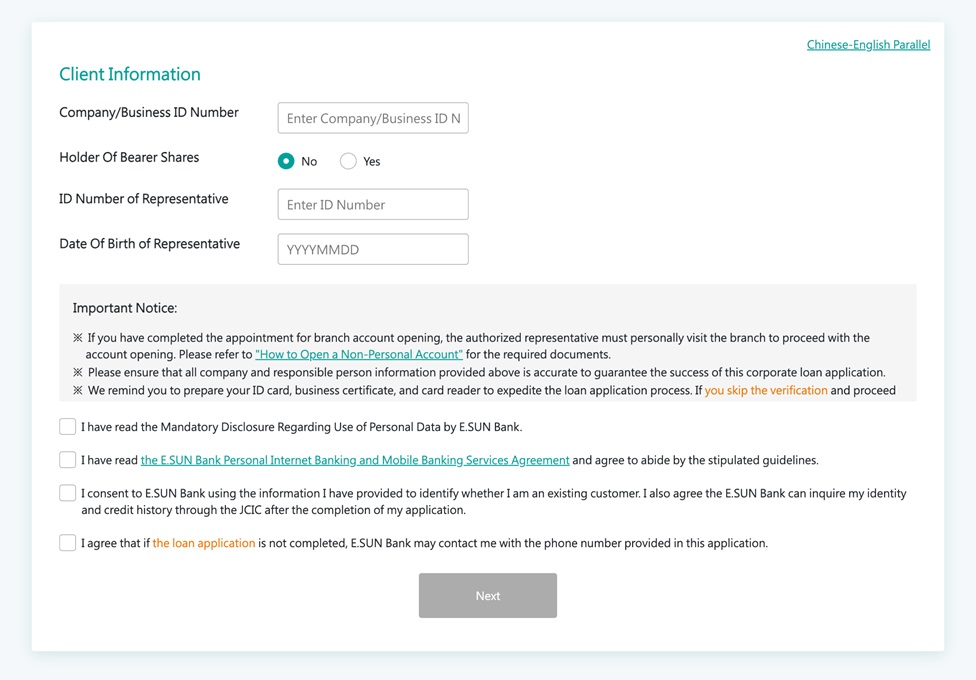
Task: Check the Mandatory Disclosure of Personal Data box
Action: click(x=68, y=427)
